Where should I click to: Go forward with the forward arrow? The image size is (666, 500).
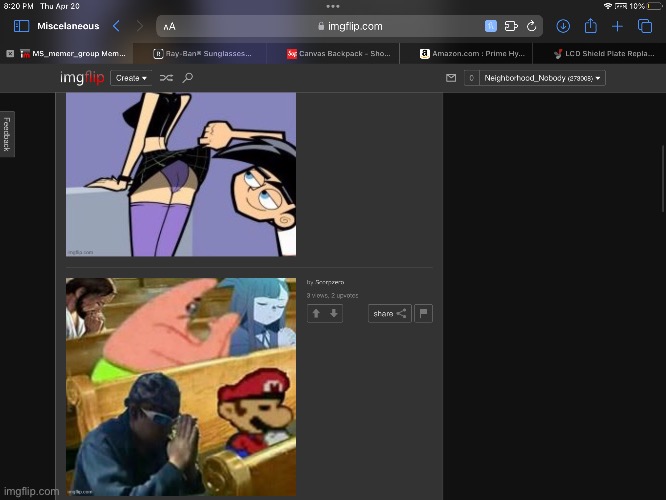tap(140, 26)
